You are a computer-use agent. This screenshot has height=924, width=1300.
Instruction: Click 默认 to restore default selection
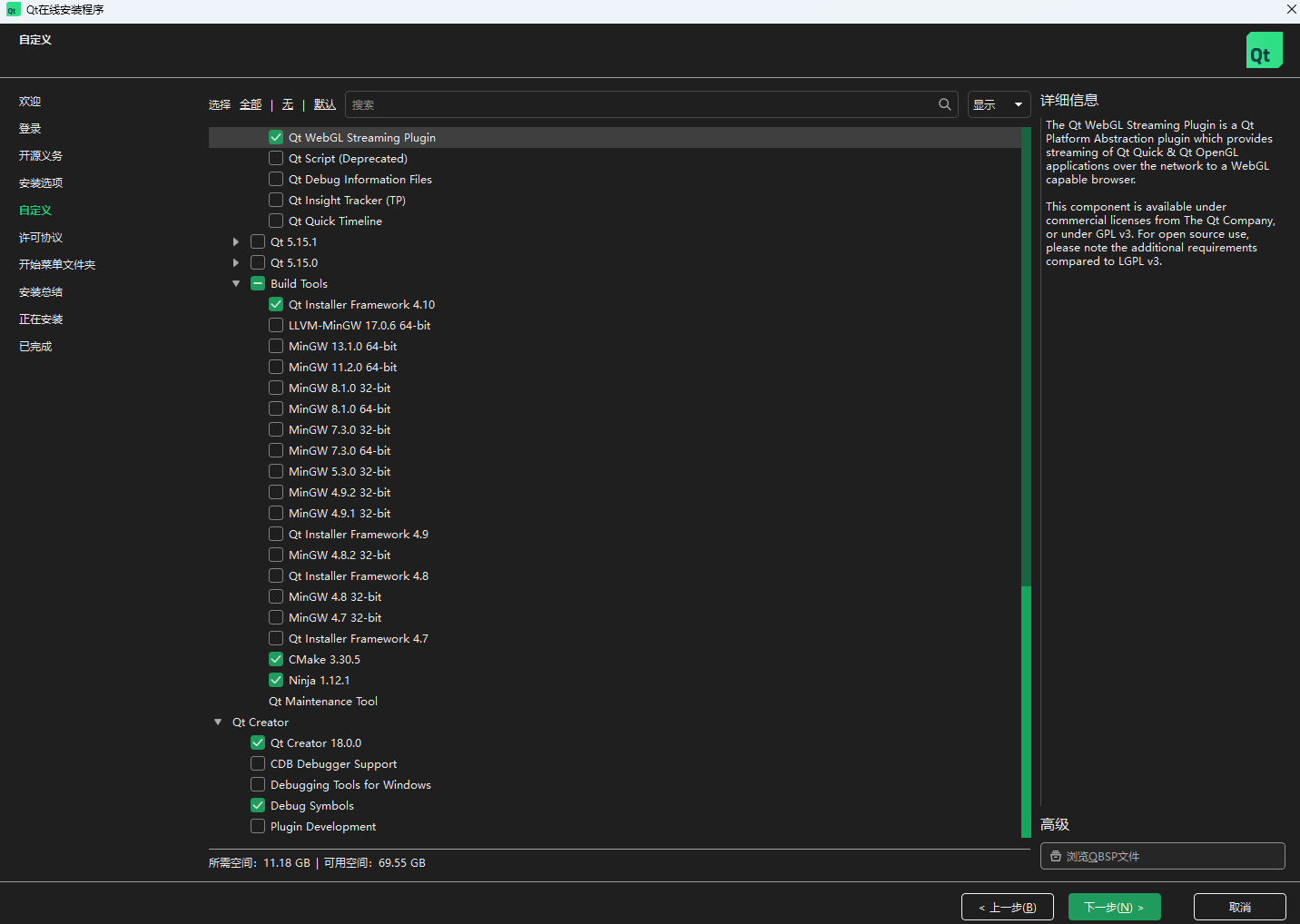(x=325, y=104)
